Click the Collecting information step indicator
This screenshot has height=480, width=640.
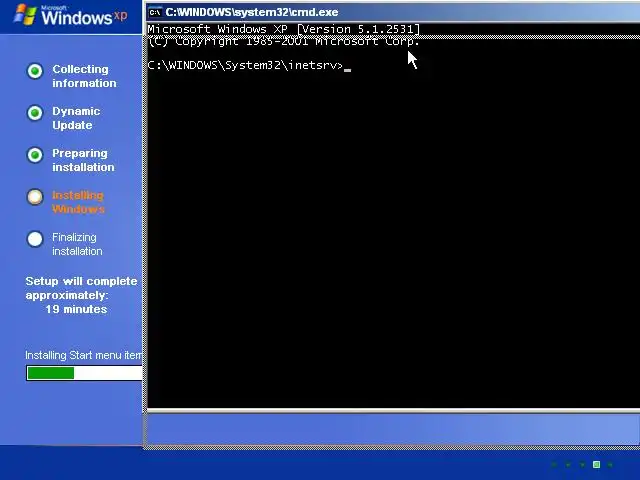35,71
